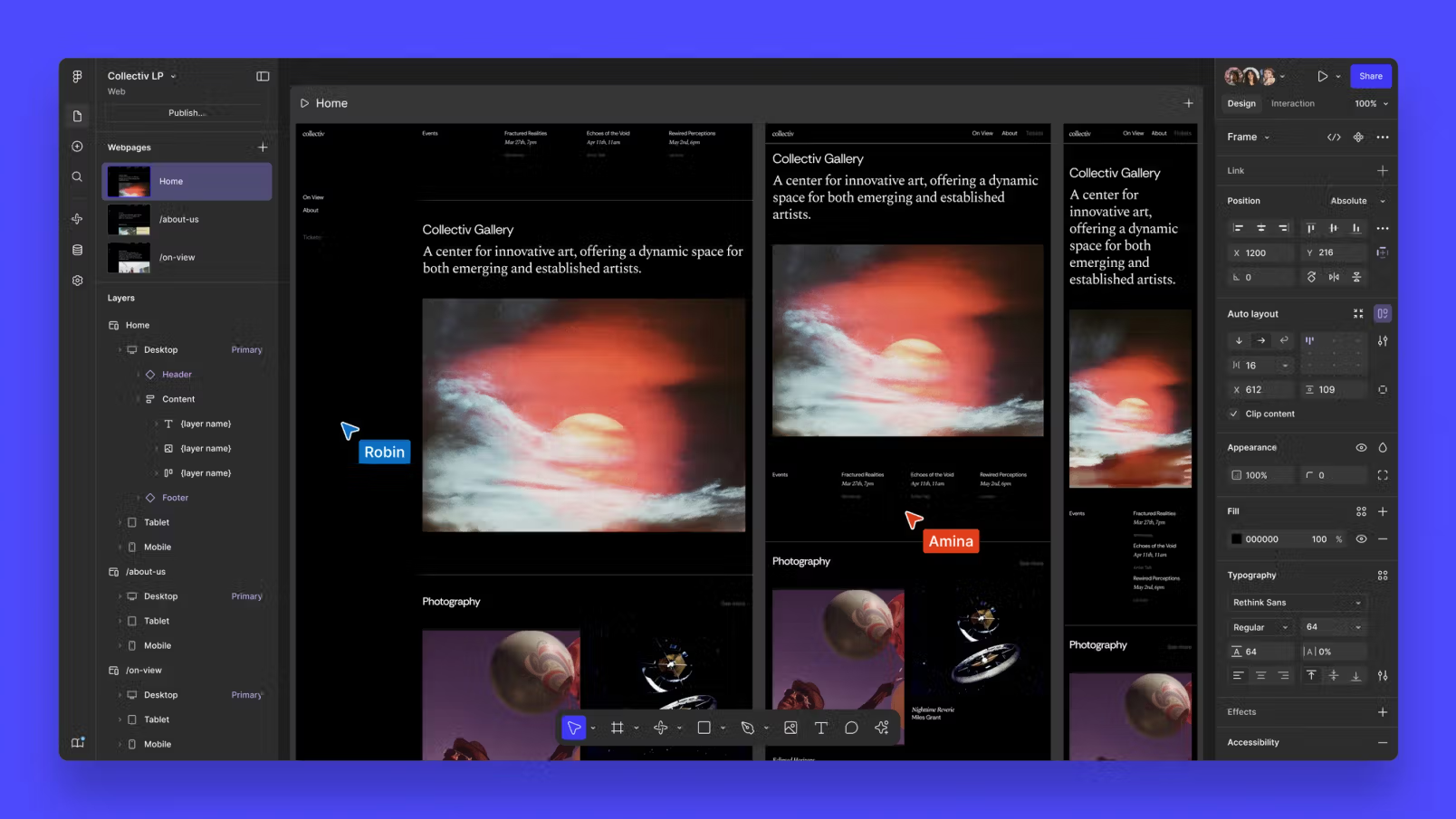Click the AI actions sparkle icon
The height and width of the screenshot is (819, 1456).
pyautogui.click(x=881, y=727)
